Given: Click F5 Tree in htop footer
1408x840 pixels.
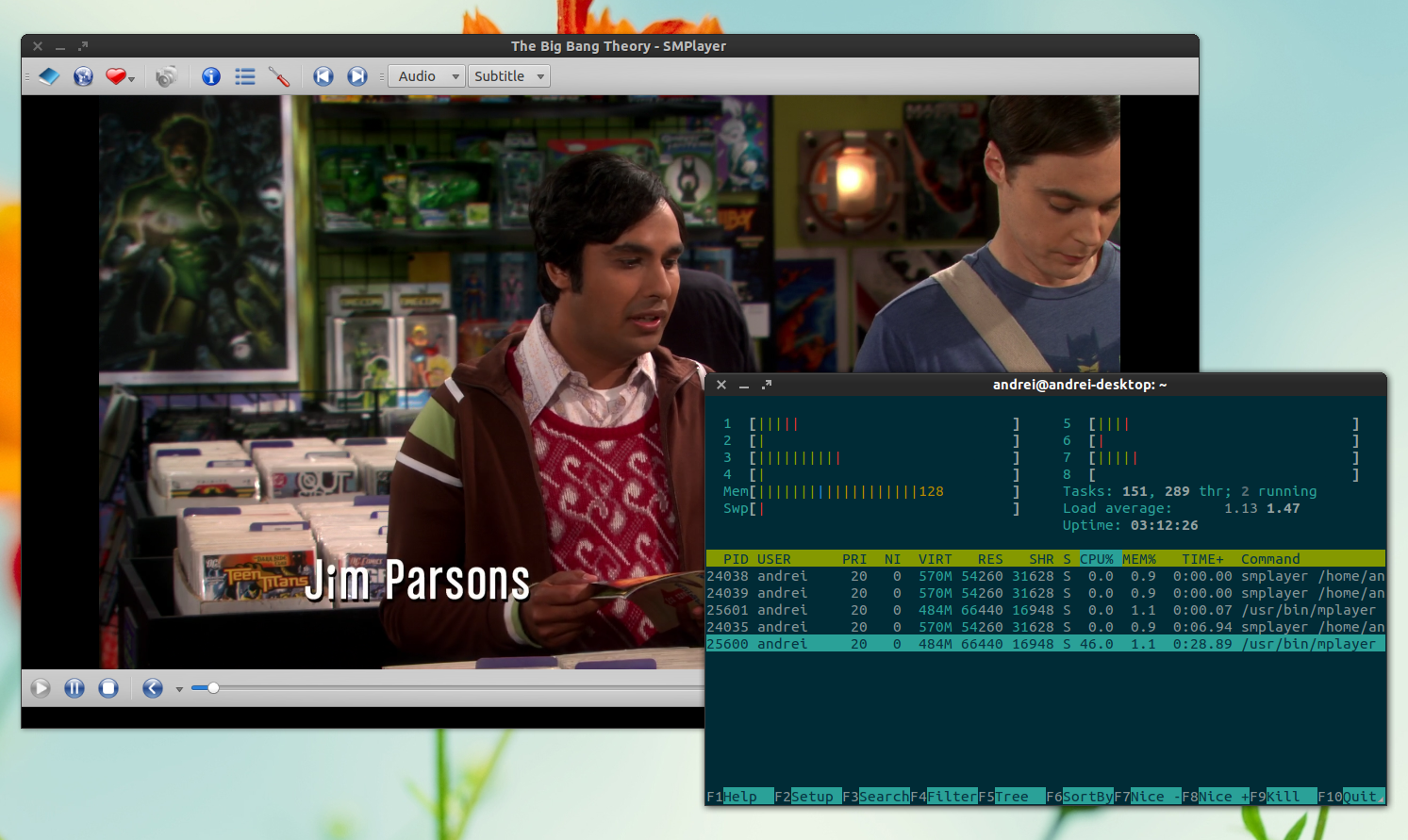Looking at the screenshot, I should pyautogui.click(x=1012, y=797).
